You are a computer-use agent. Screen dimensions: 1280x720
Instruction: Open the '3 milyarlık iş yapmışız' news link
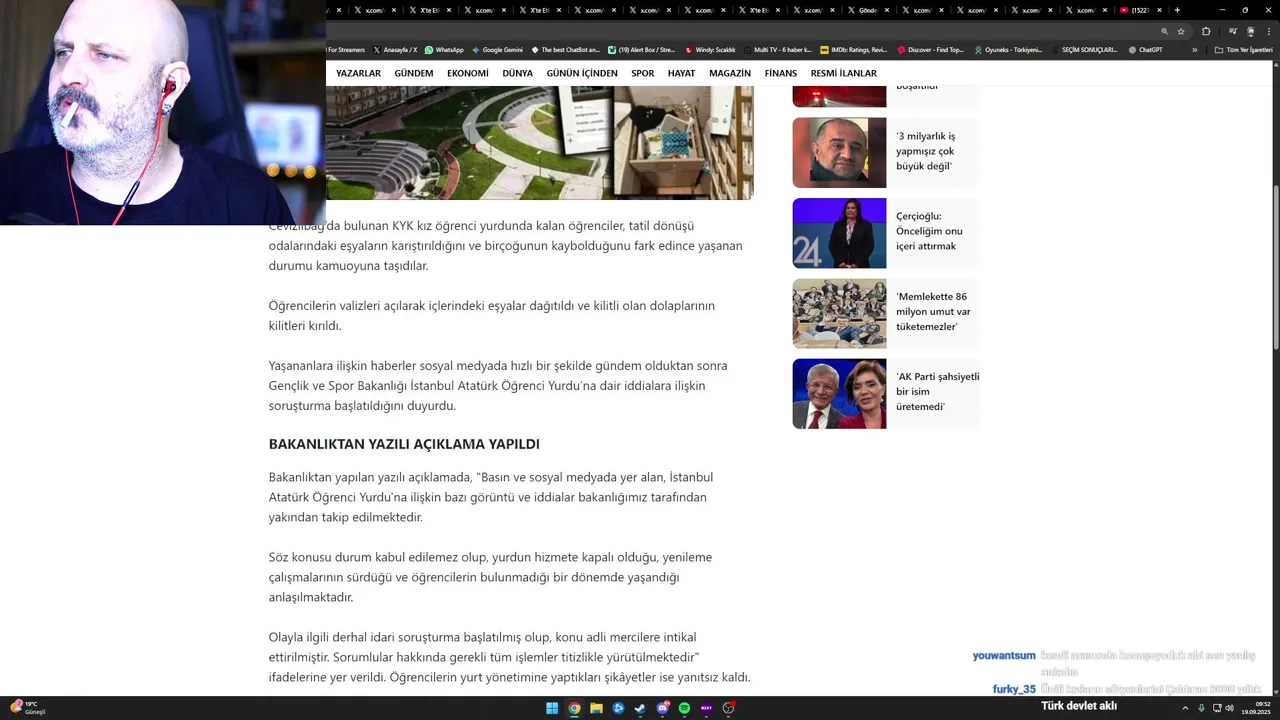925,151
